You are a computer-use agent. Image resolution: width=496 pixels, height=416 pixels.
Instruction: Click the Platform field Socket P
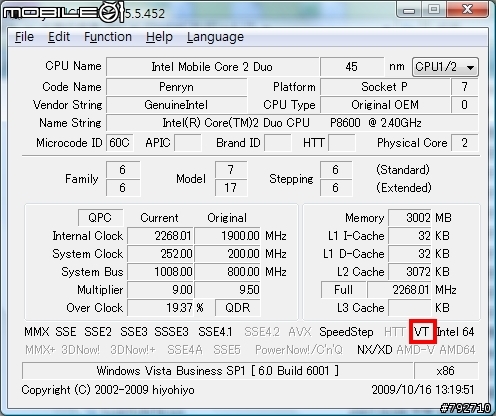pos(385,87)
